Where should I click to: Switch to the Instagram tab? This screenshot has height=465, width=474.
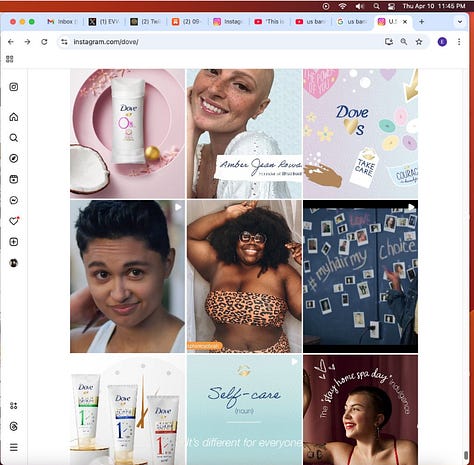(228, 22)
